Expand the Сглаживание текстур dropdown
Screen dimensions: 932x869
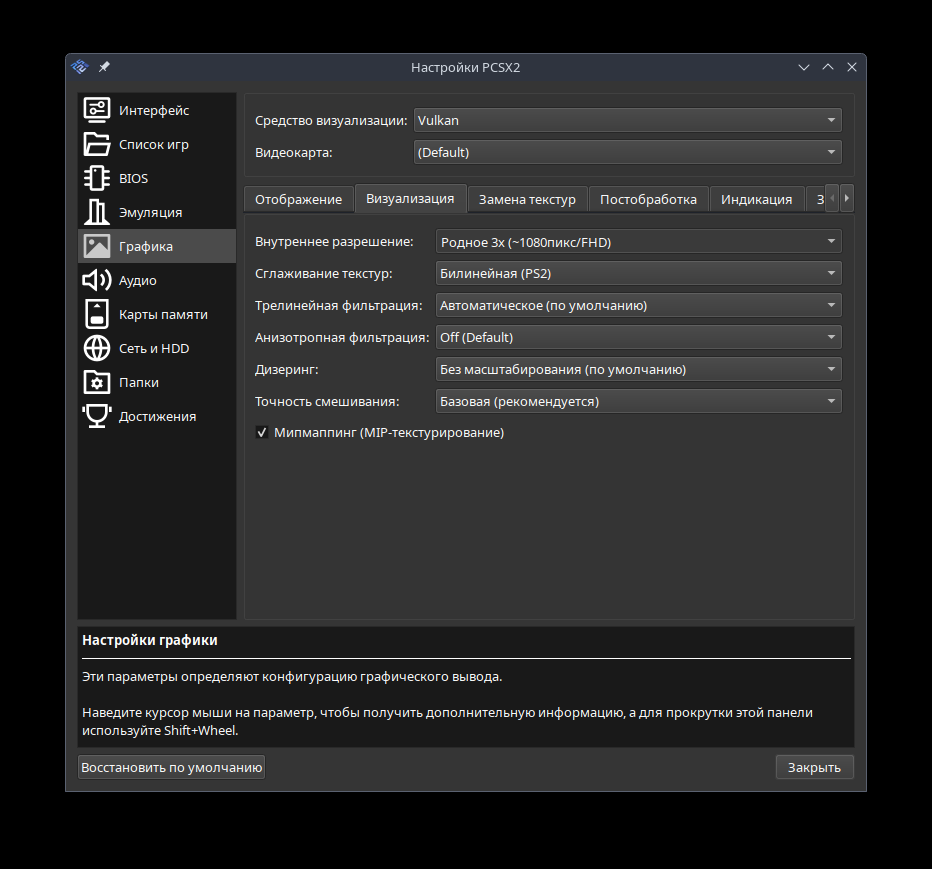pyautogui.click(x=638, y=273)
